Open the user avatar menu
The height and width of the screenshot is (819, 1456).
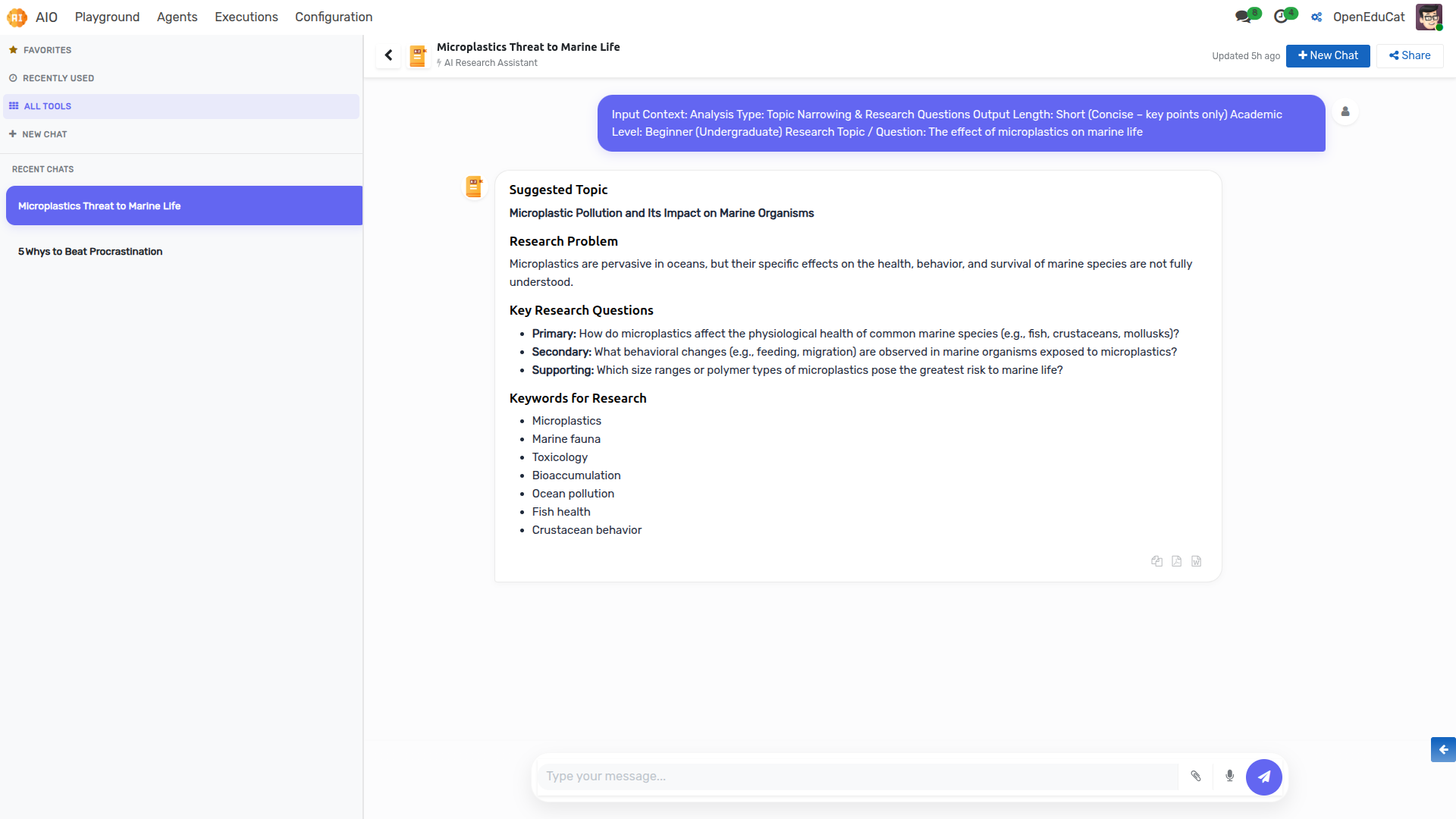pos(1429,17)
